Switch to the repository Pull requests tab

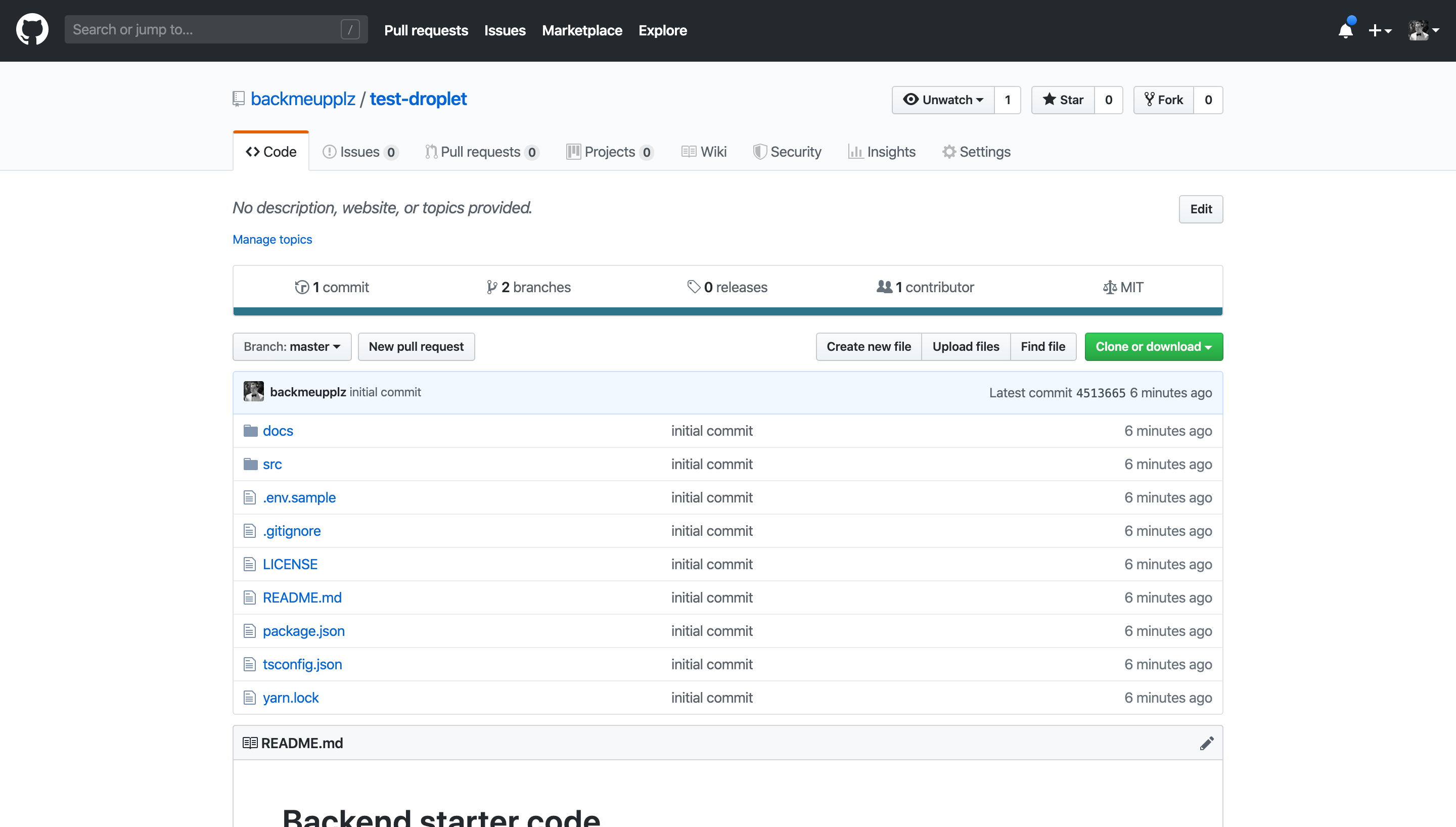pos(482,152)
